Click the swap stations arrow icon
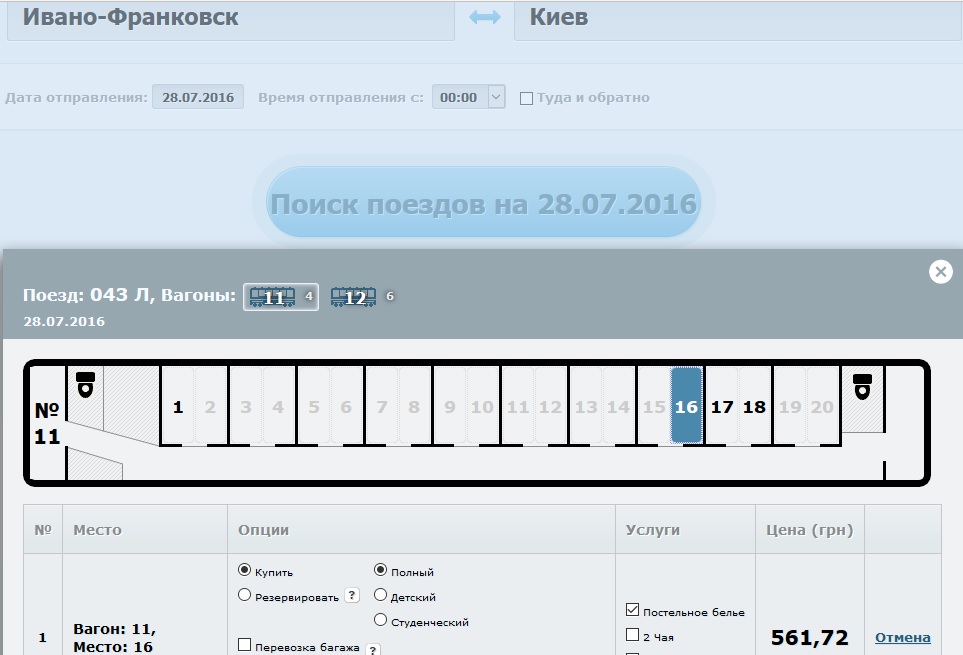The height and width of the screenshot is (655, 963). click(x=485, y=19)
